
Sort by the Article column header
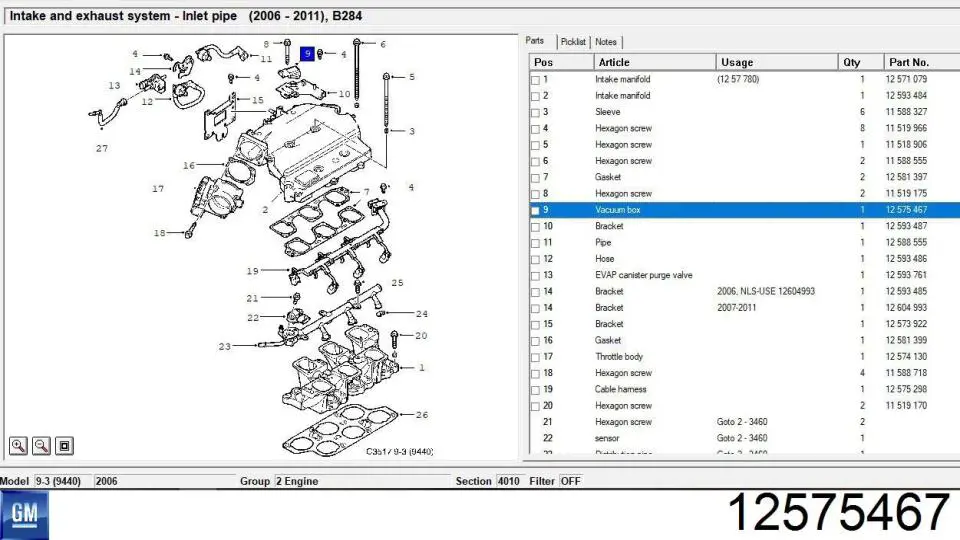654,62
